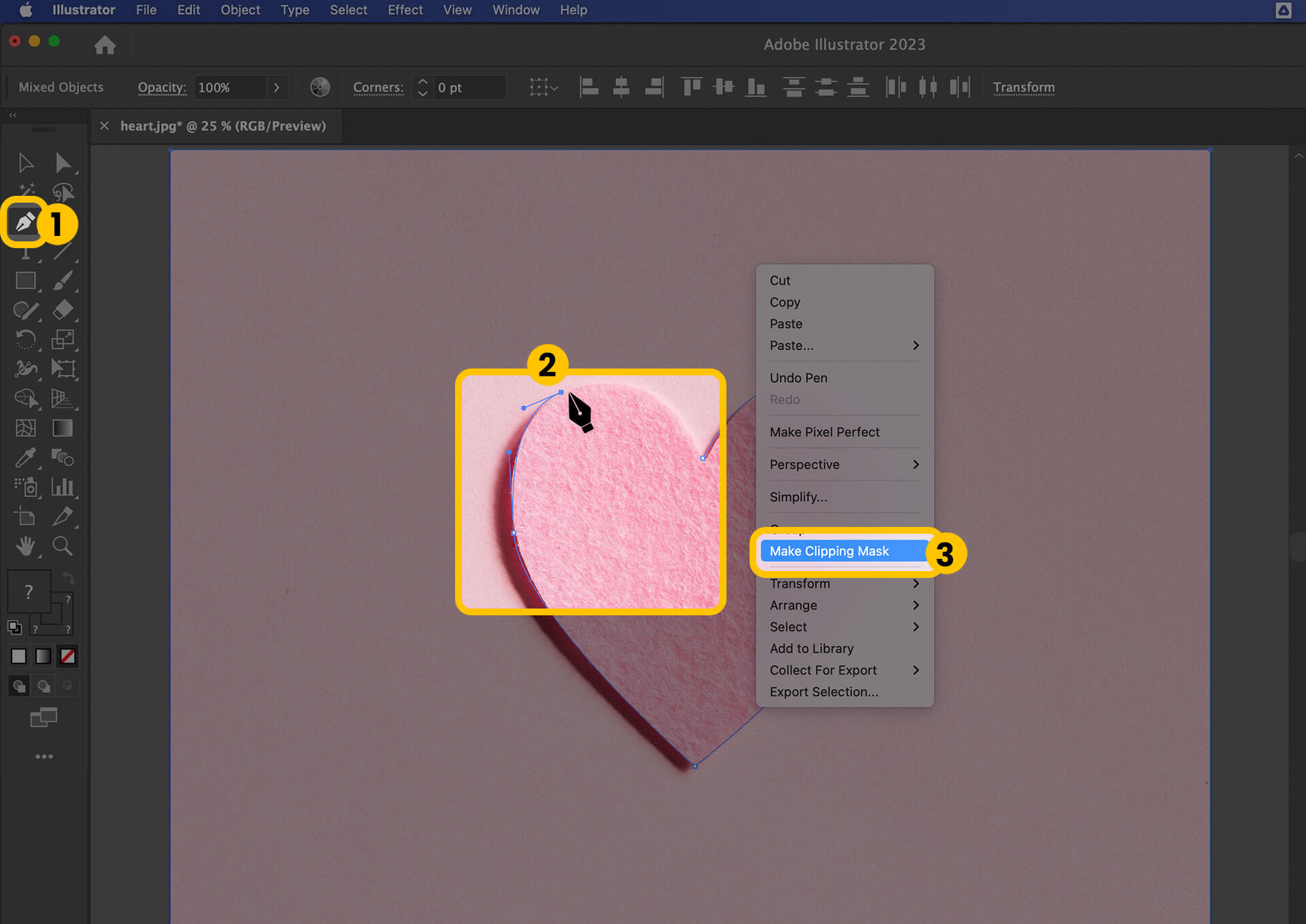The height and width of the screenshot is (924, 1306).
Task: Click the Change Screen Mode toggle
Action: (x=43, y=717)
